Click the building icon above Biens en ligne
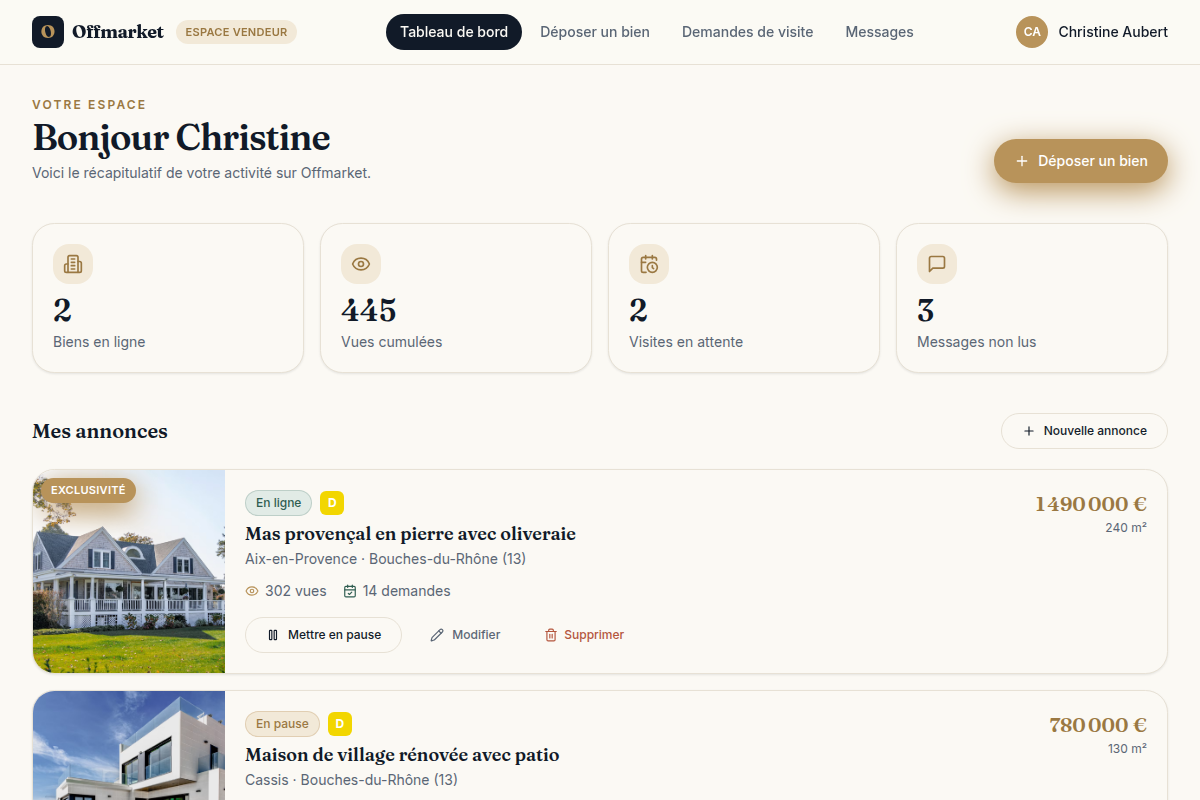The image size is (1200, 800). pyautogui.click(x=73, y=264)
